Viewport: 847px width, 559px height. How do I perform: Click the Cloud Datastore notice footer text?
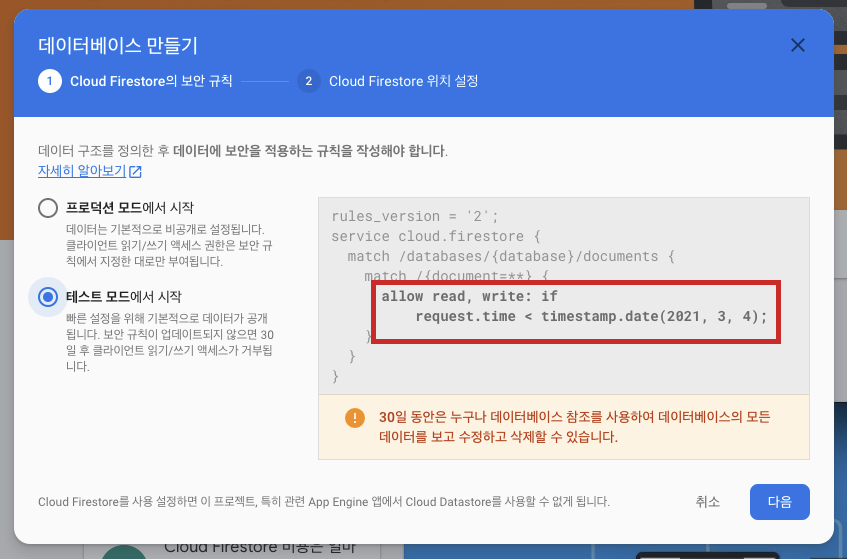point(324,502)
